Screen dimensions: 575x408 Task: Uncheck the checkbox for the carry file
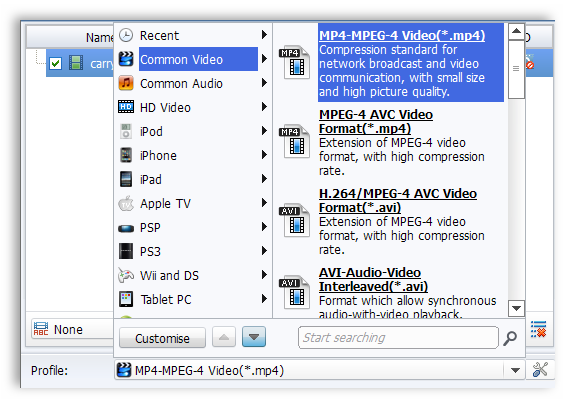point(55,63)
